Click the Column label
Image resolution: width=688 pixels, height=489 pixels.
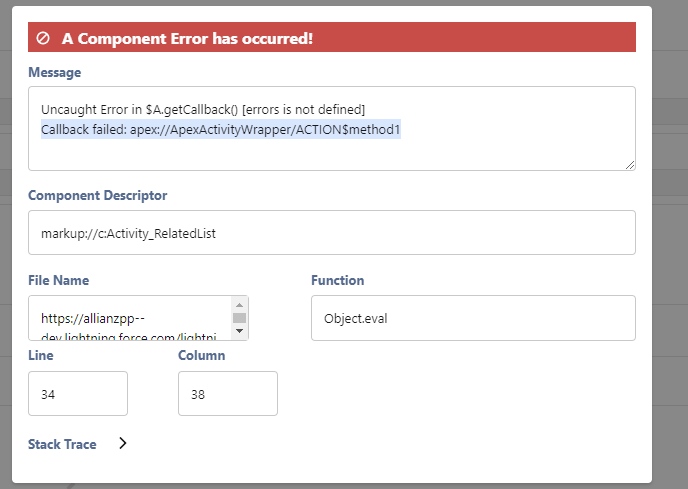point(201,355)
